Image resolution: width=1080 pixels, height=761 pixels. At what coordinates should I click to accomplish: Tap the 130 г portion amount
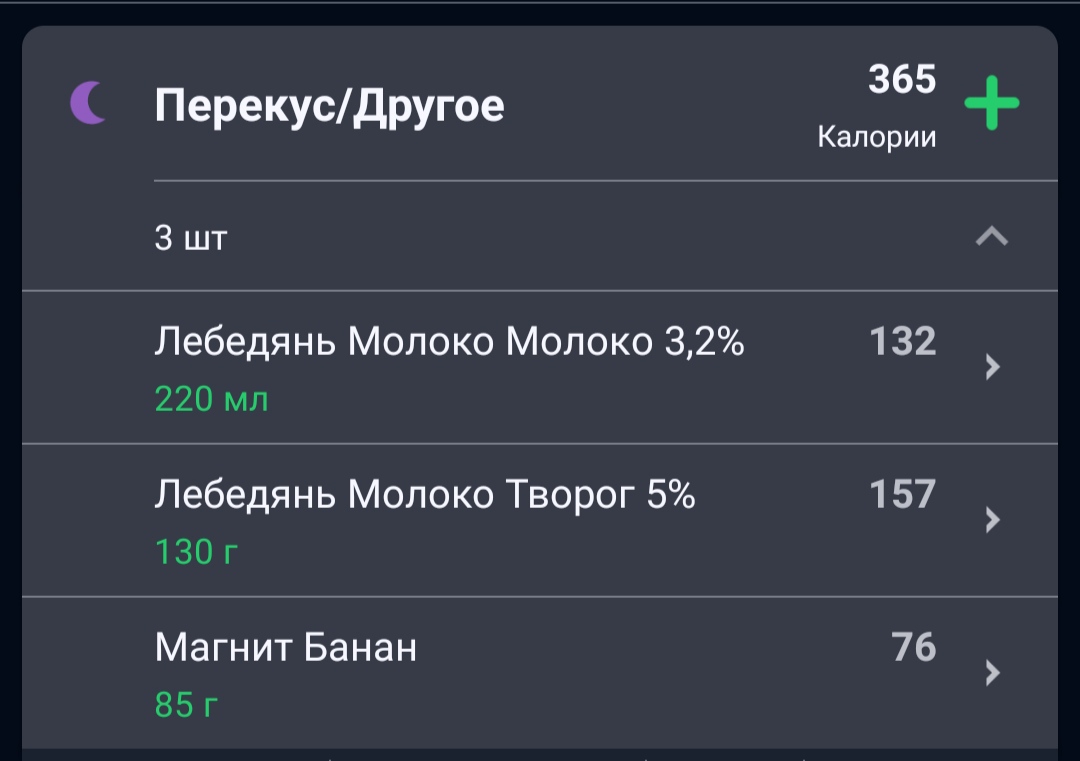(196, 552)
